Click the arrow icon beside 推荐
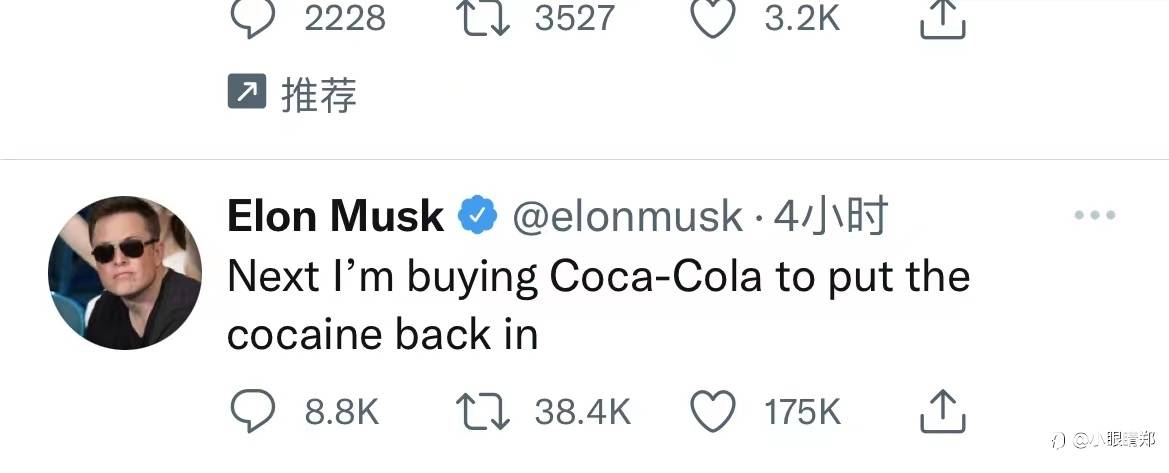This screenshot has width=1169, height=473. tap(247, 95)
